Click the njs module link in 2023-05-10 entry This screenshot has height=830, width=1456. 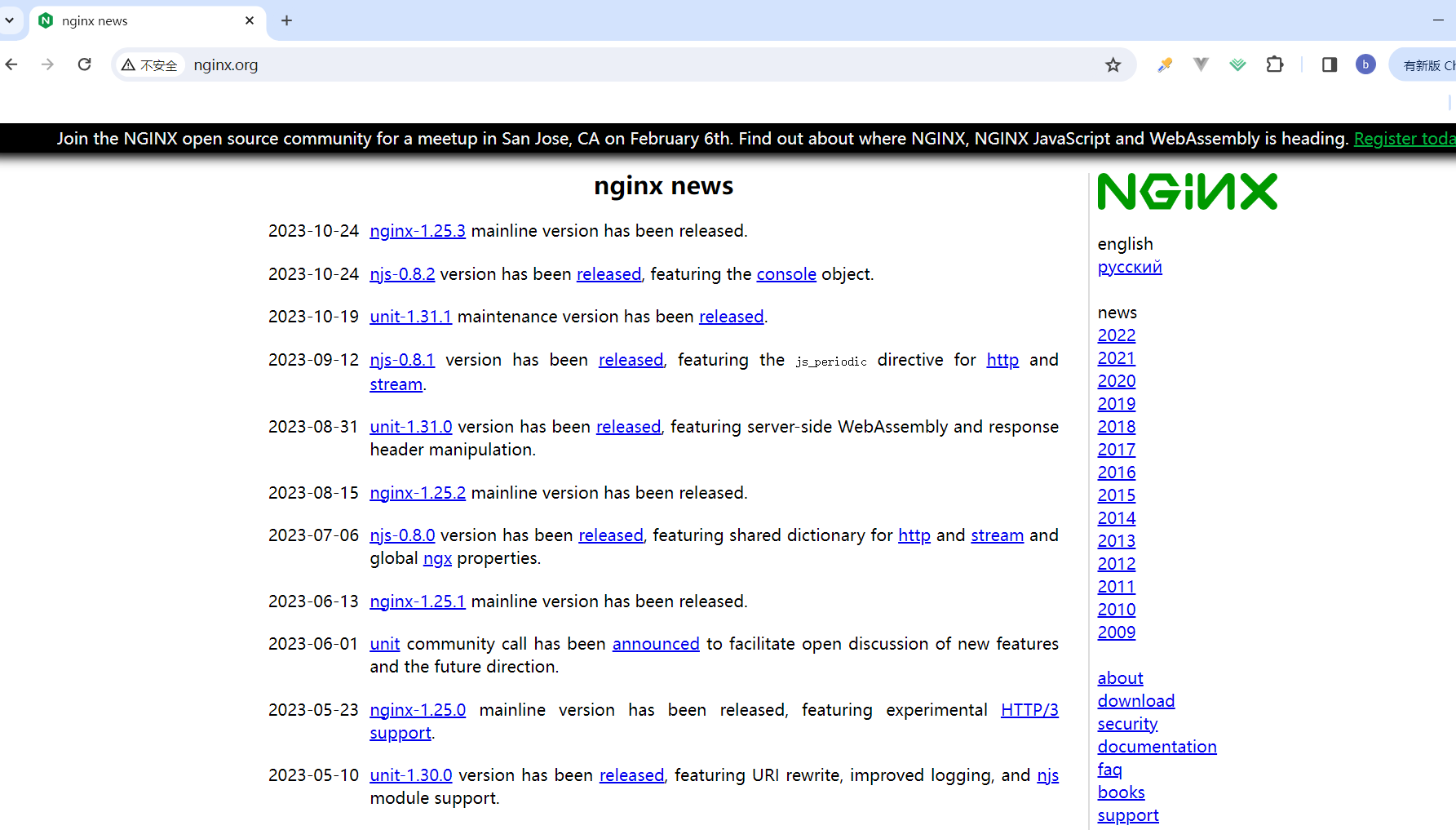(1047, 775)
